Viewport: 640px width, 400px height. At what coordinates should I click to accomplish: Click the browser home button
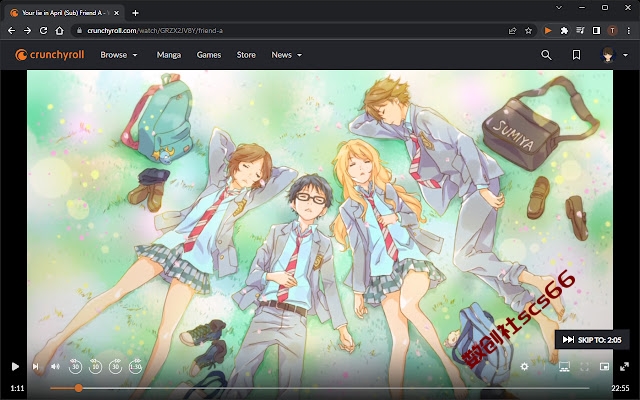click(60, 31)
